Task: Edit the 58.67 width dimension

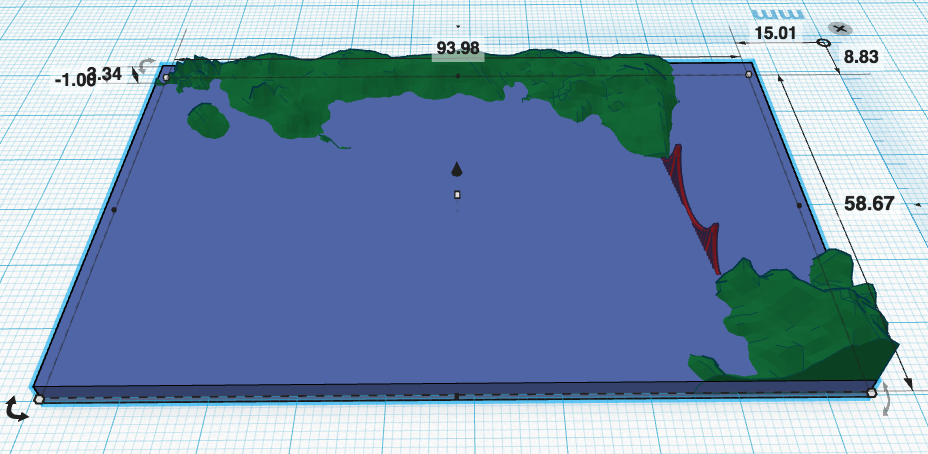Action: [x=868, y=203]
